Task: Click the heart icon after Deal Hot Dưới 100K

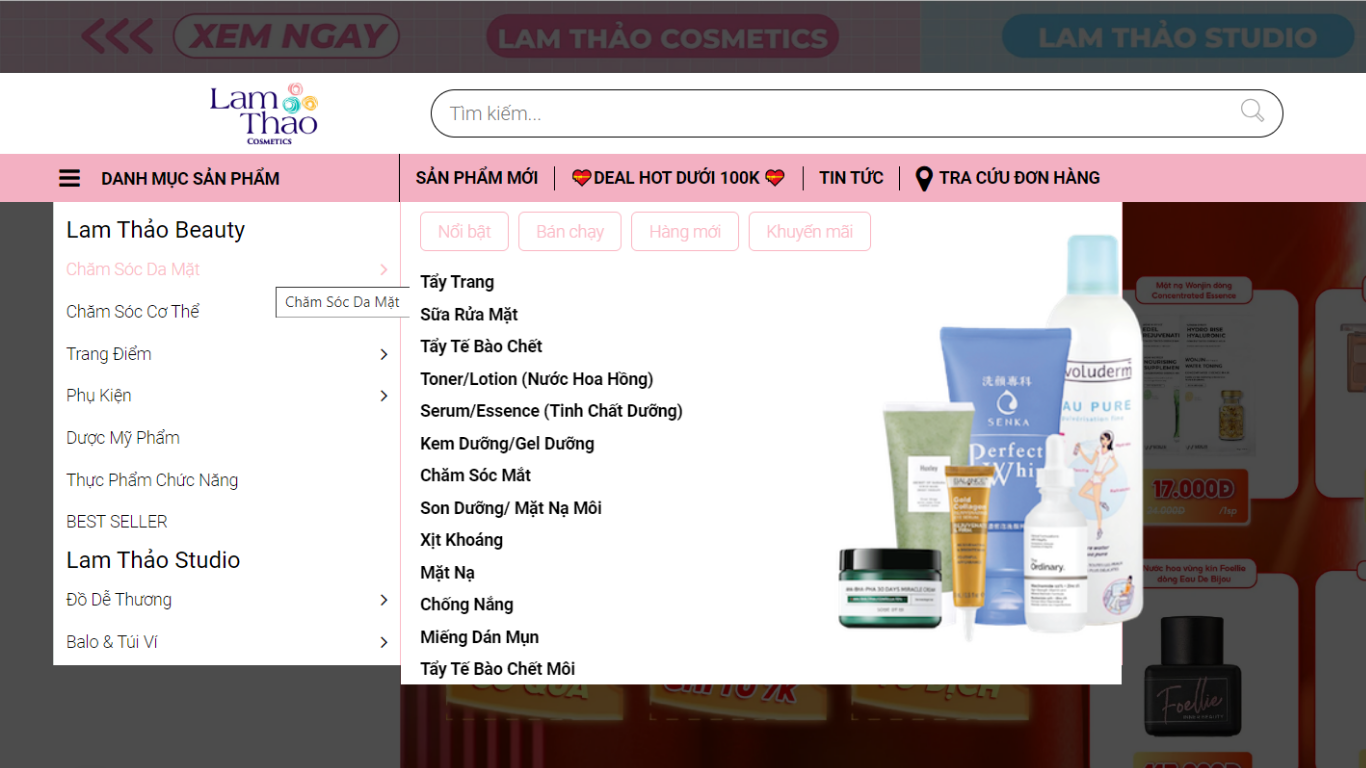Action: tap(775, 178)
